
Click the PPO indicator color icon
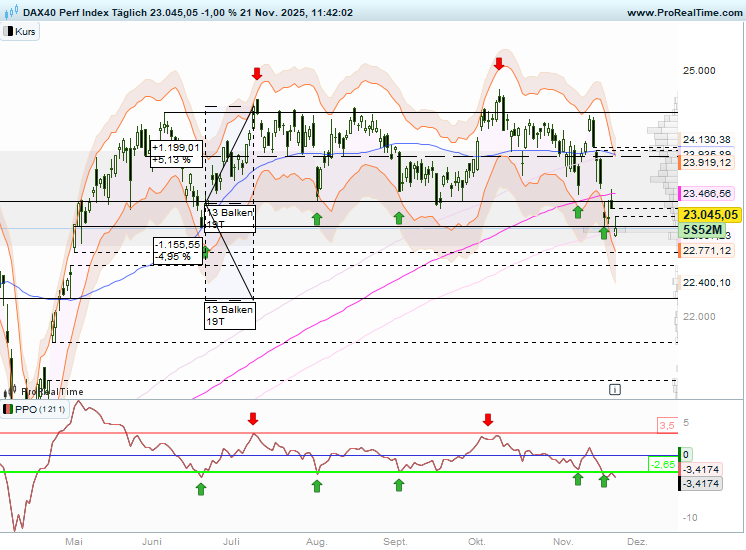[8, 410]
